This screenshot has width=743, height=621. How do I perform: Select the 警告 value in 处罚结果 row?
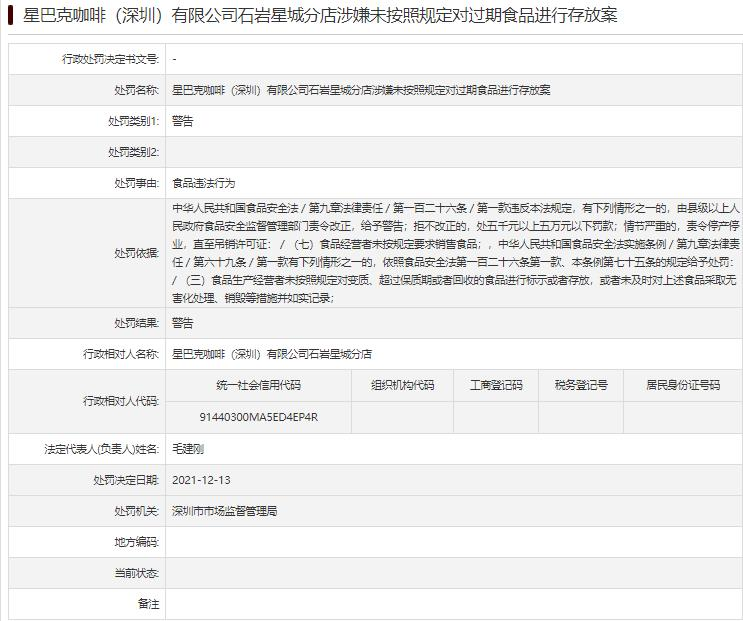pos(183,323)
